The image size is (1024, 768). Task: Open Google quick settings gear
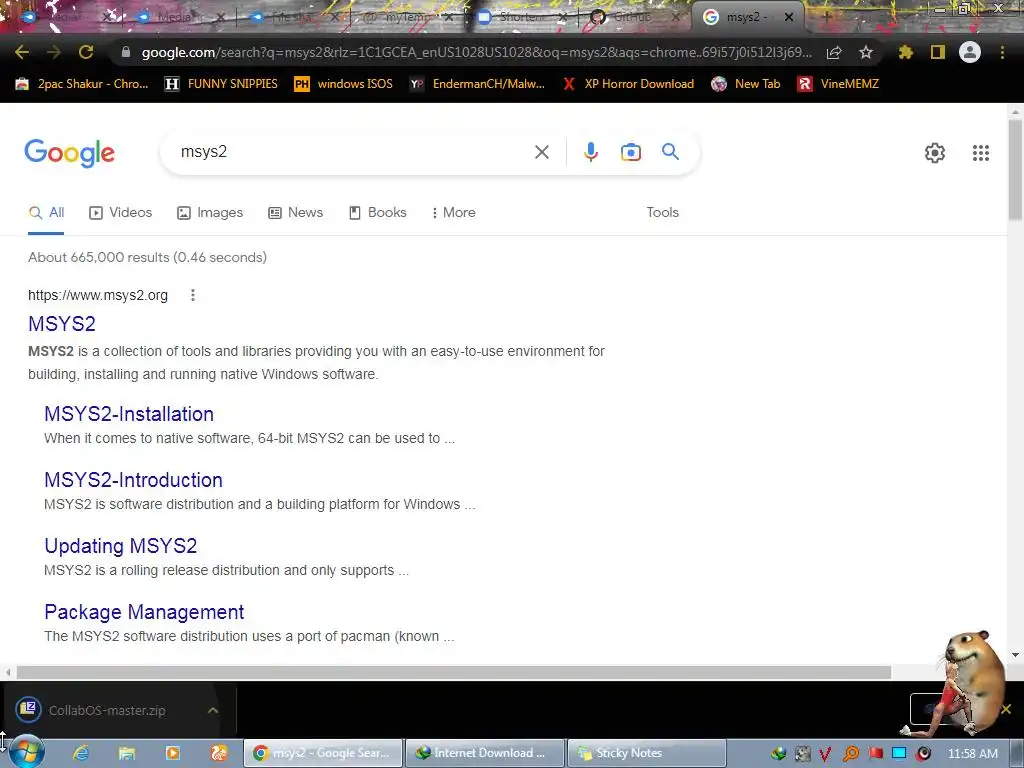coord(935,153)
